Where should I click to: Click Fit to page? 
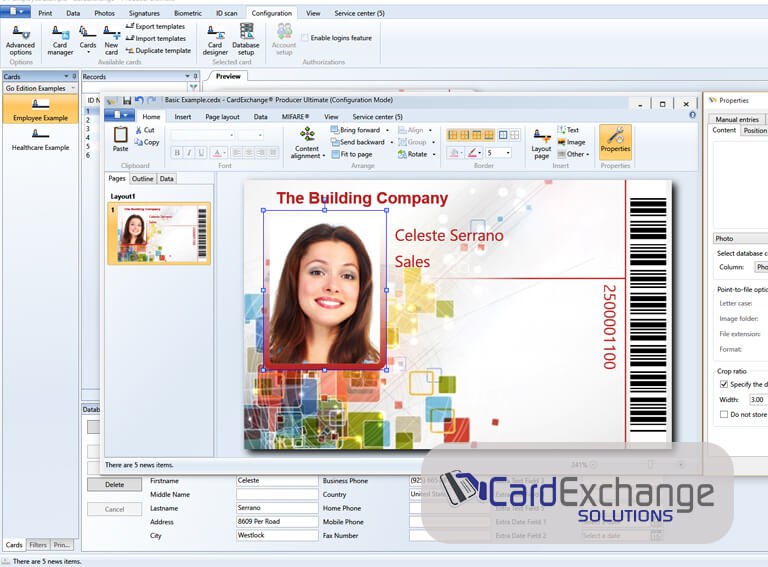[x=352, y=154]
